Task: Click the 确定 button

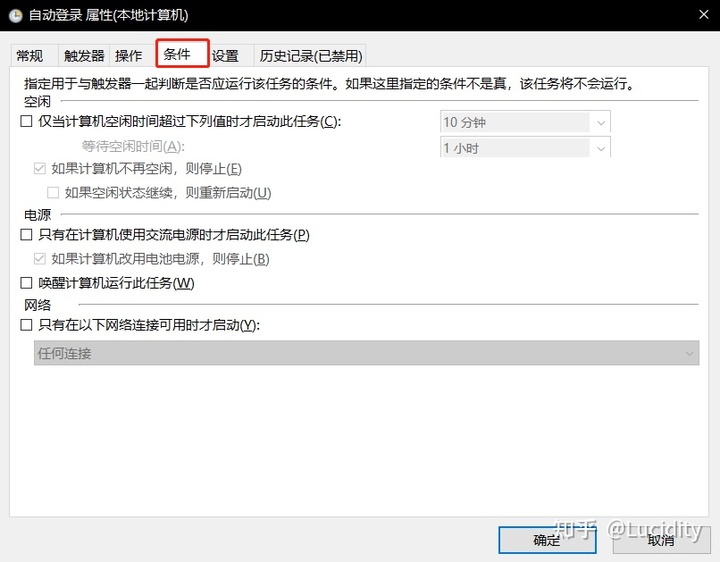Action: (x=547, y=540)
